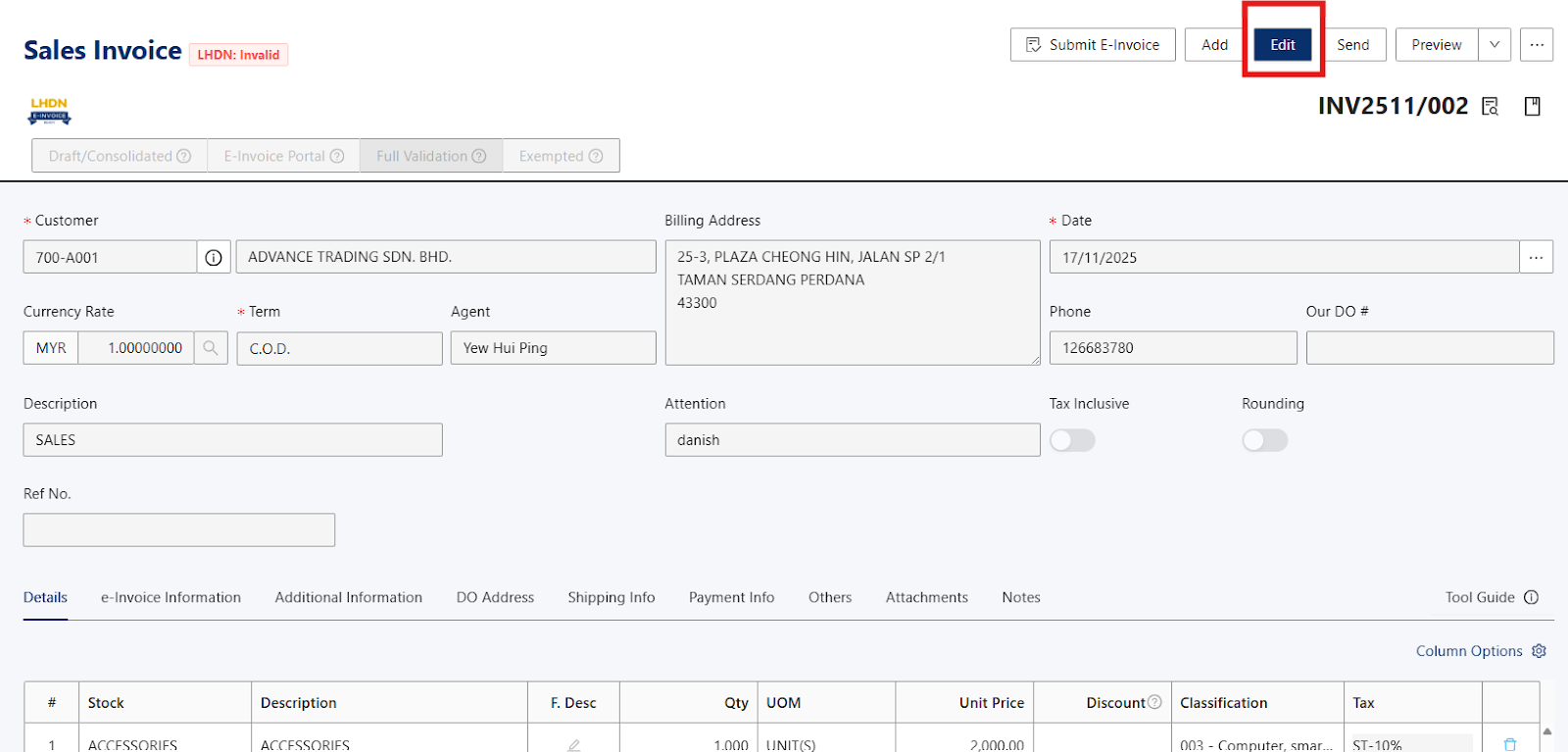Open the Additional Information tab
Viewport: 1568px width, 752px height.
[349, 597]
